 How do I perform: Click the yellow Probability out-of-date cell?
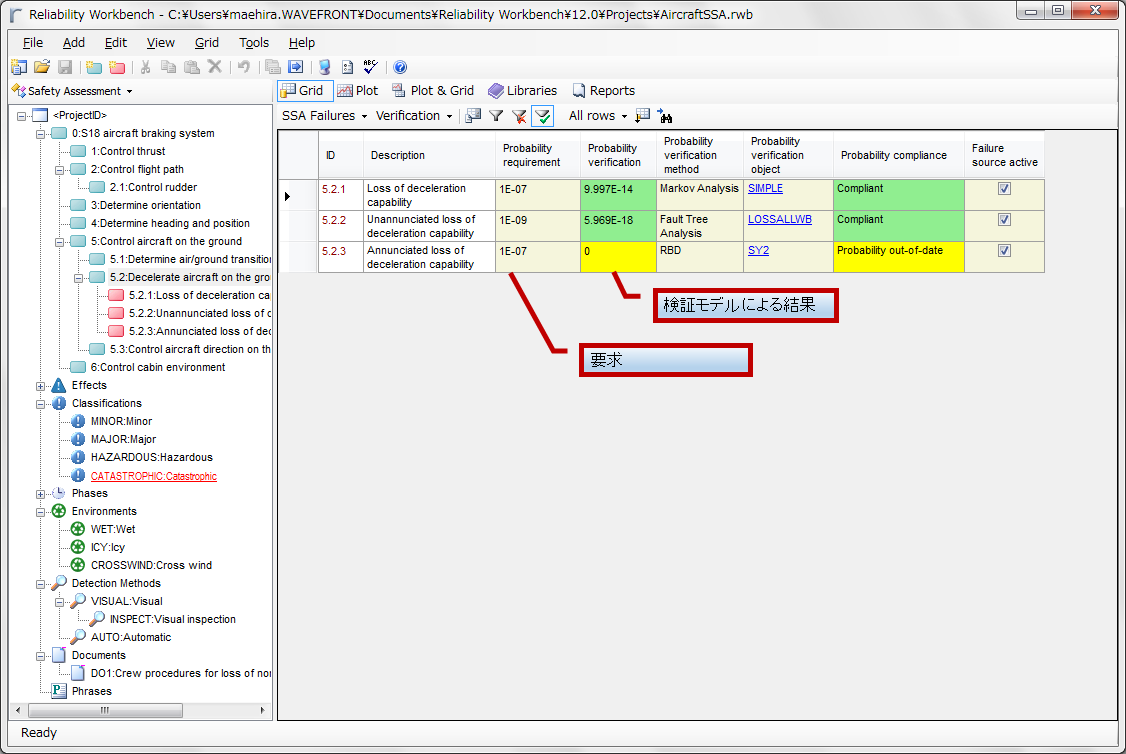pyautogui.click(x=898, y=256)
